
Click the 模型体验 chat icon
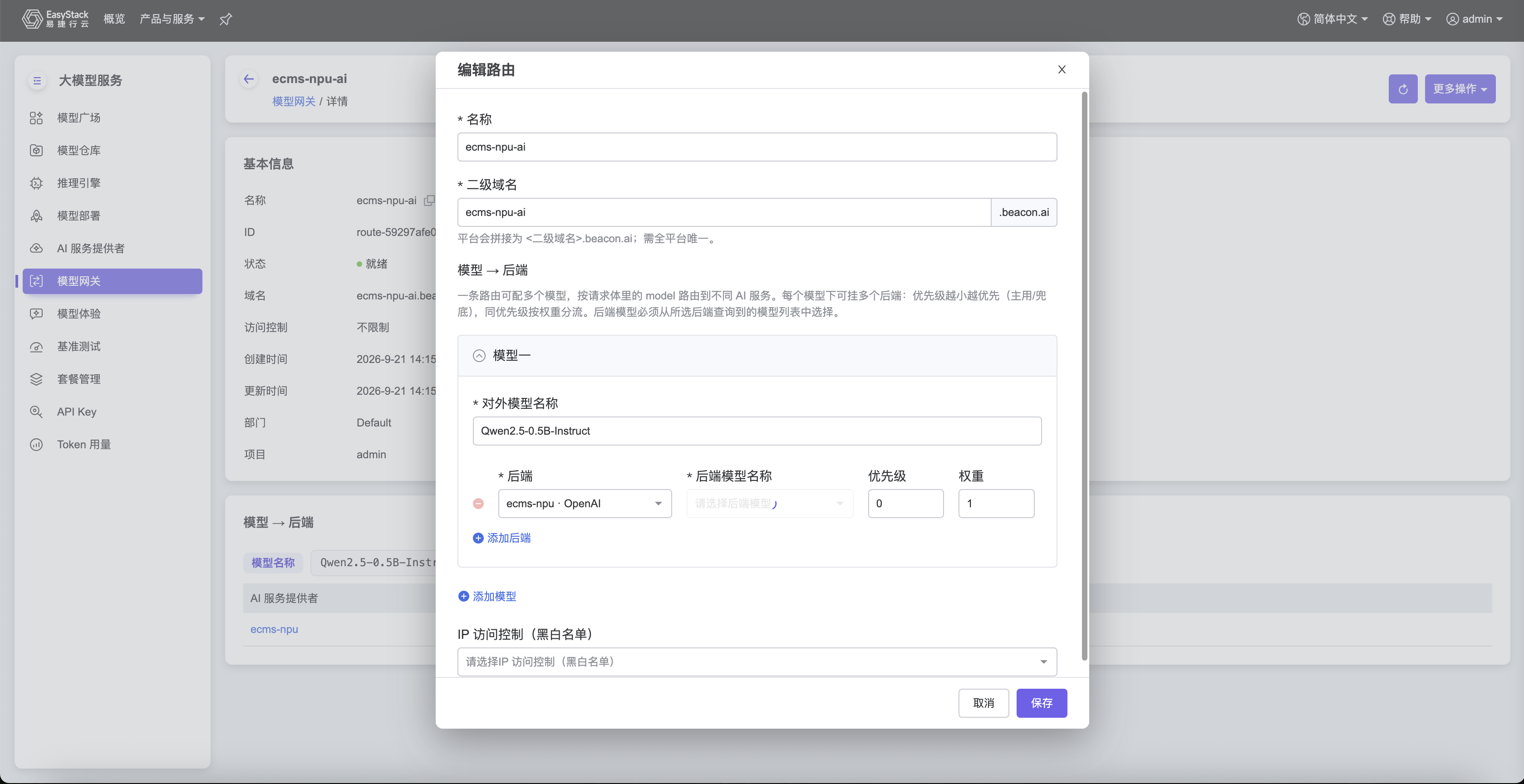pyautogui.click(x=36, y=314)
